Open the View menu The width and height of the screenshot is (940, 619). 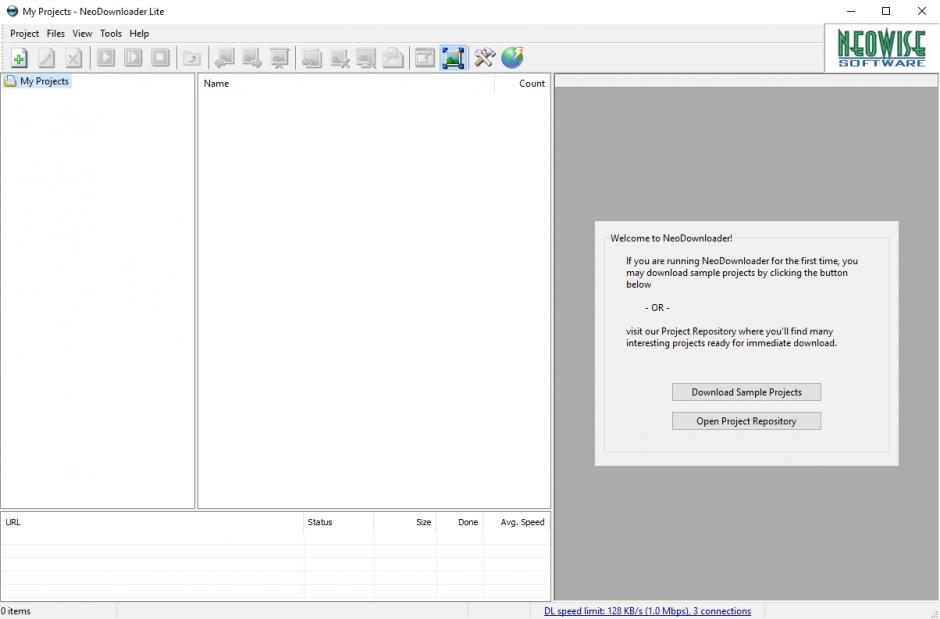(82, 34)
